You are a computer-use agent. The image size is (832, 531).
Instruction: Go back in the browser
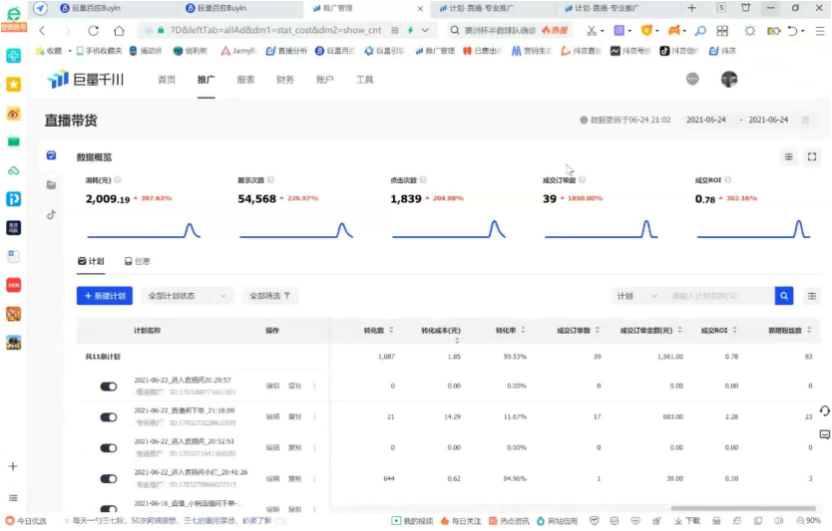(x=42, y=31)
